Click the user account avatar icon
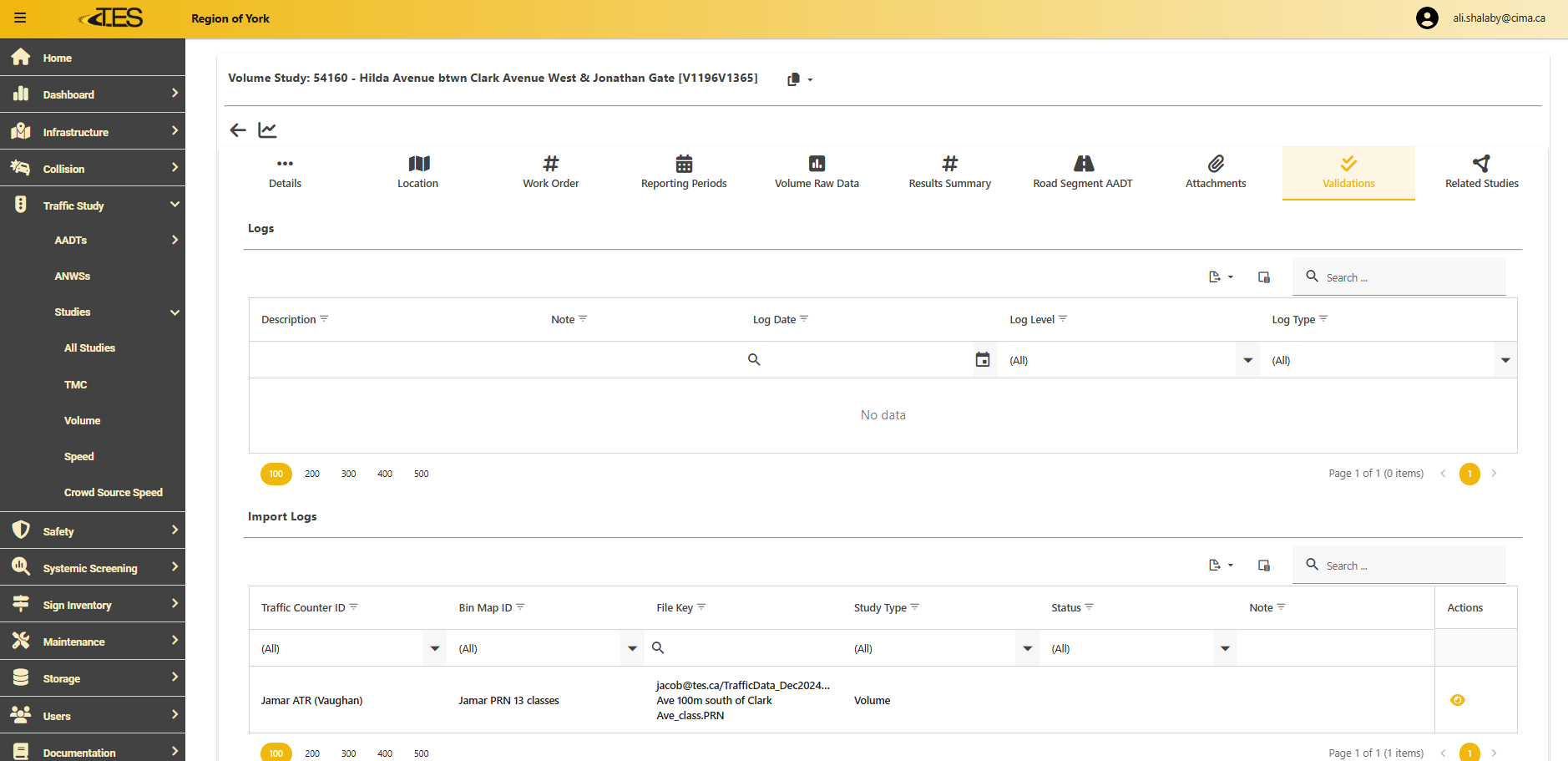 coord(1427,18)
